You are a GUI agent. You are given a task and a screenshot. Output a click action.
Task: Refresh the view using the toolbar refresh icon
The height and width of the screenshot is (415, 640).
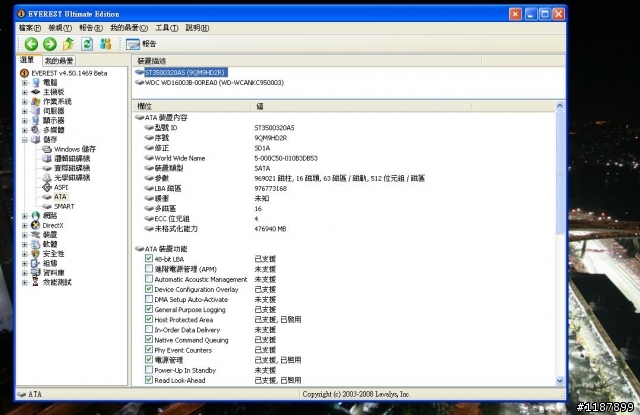click(87, 44)
